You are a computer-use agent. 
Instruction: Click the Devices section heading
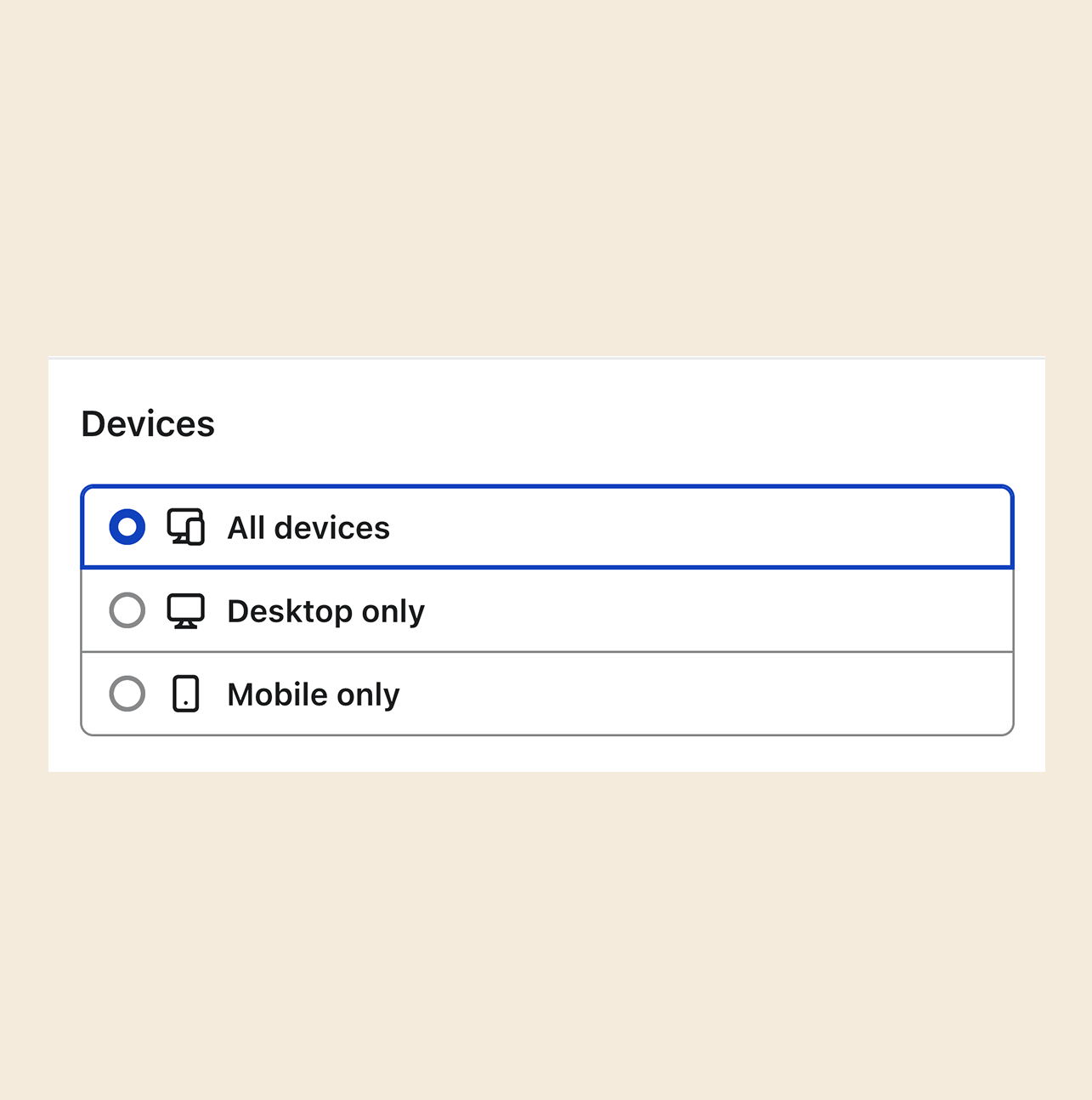click(148, 423)
